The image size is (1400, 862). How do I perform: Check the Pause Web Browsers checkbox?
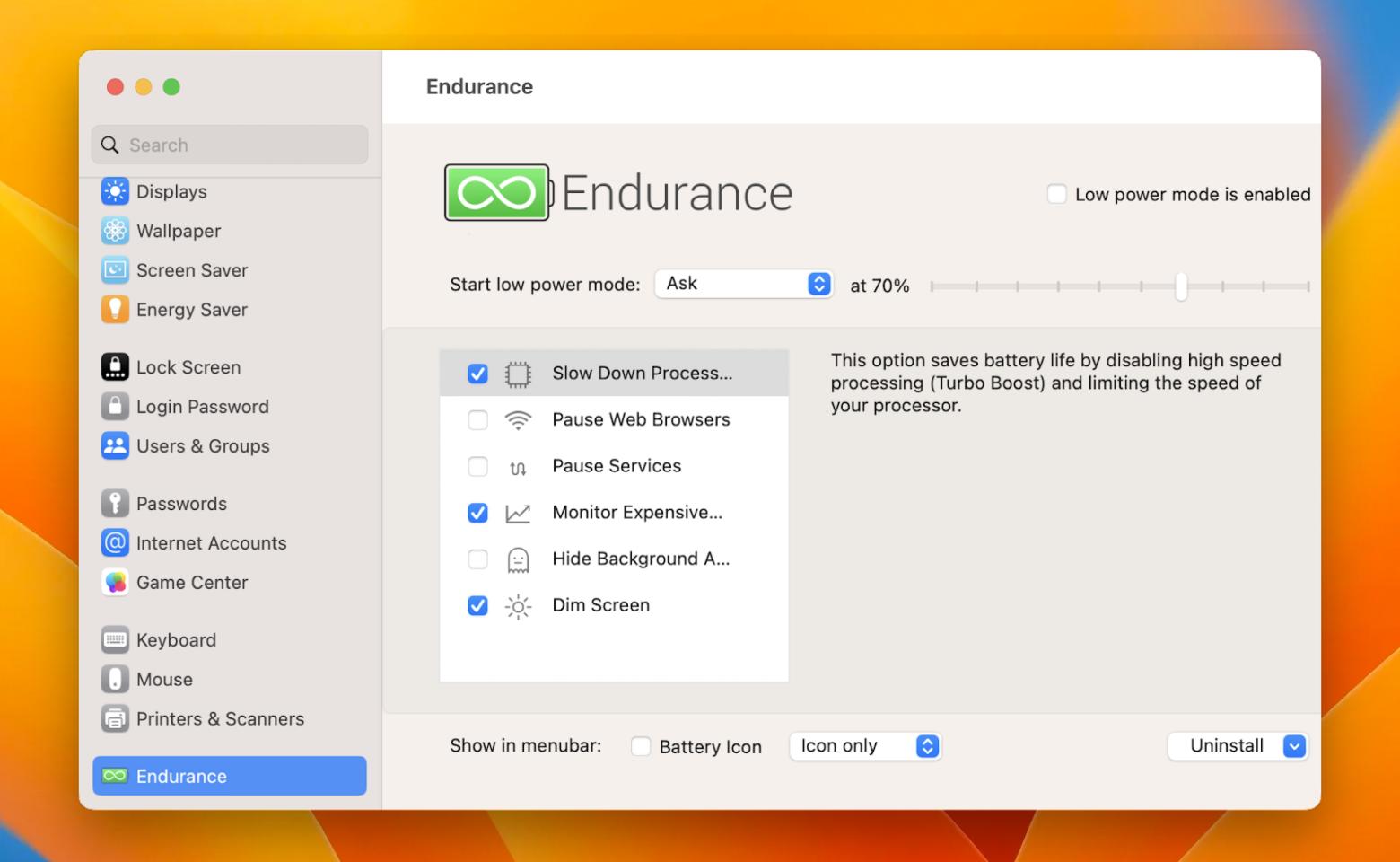[x=478, y=420]
